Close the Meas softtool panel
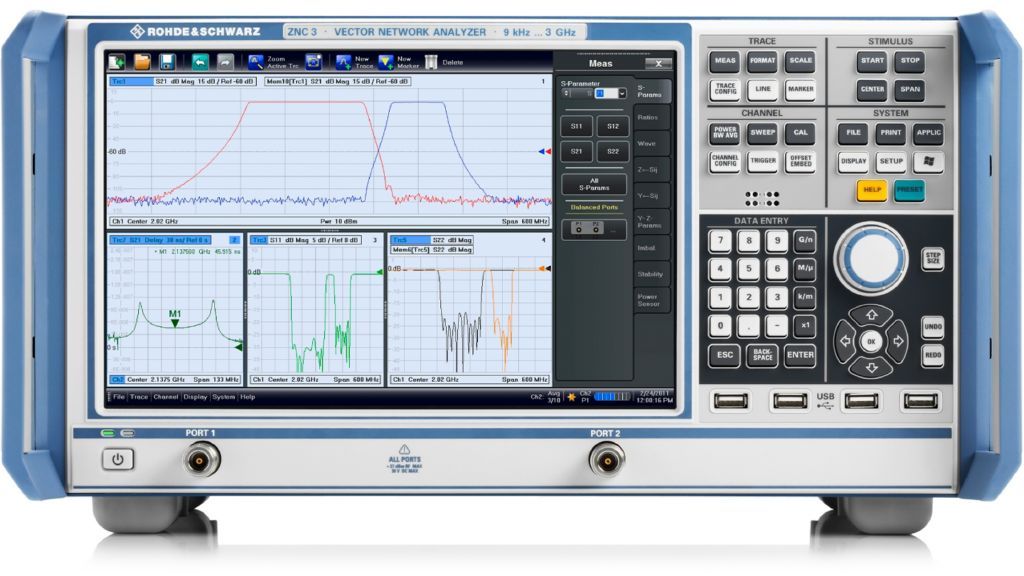This screenshot has height=576, width=1024. click(x=658, y=62)
